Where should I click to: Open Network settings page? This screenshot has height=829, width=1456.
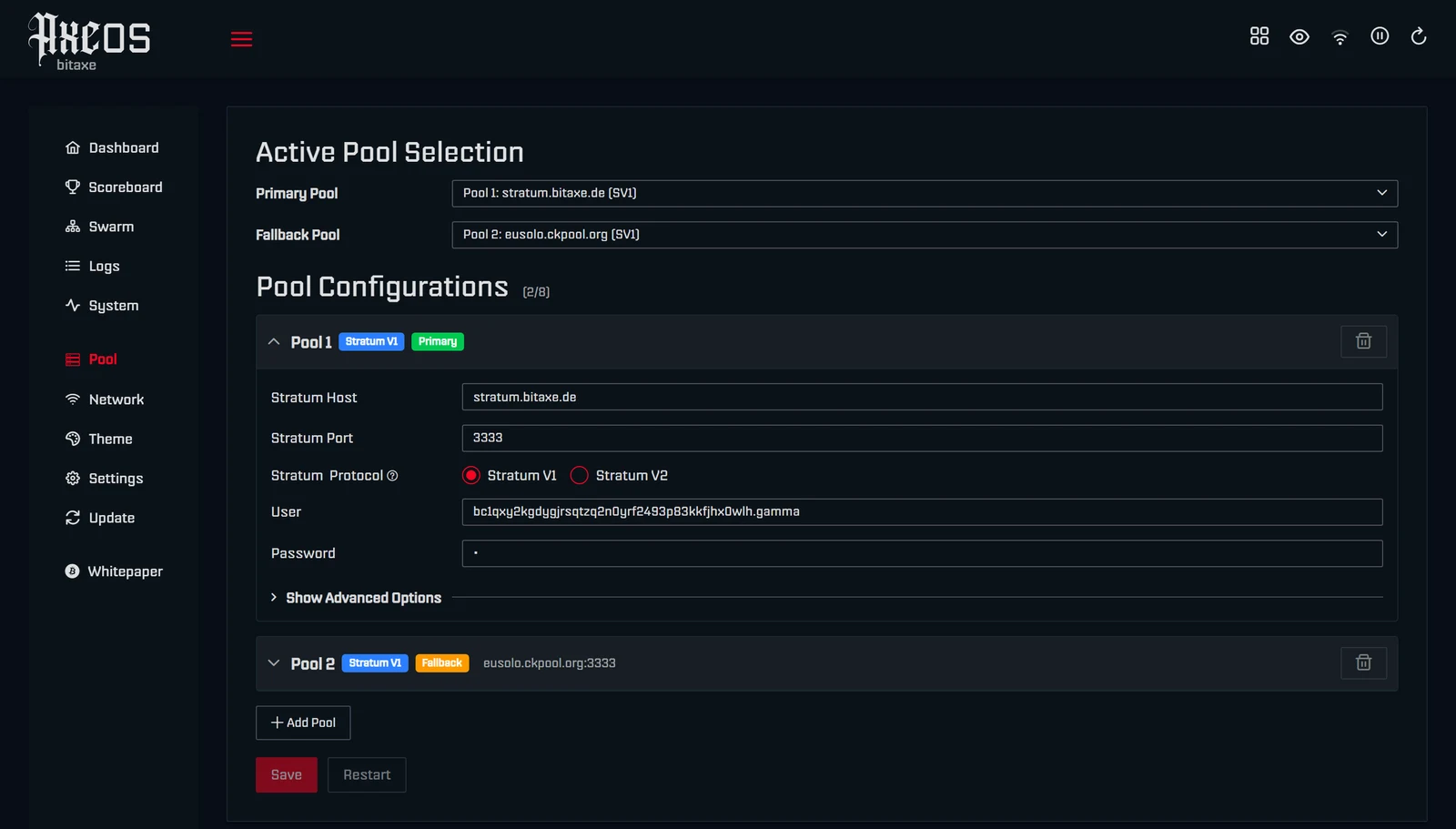[105, 399]
